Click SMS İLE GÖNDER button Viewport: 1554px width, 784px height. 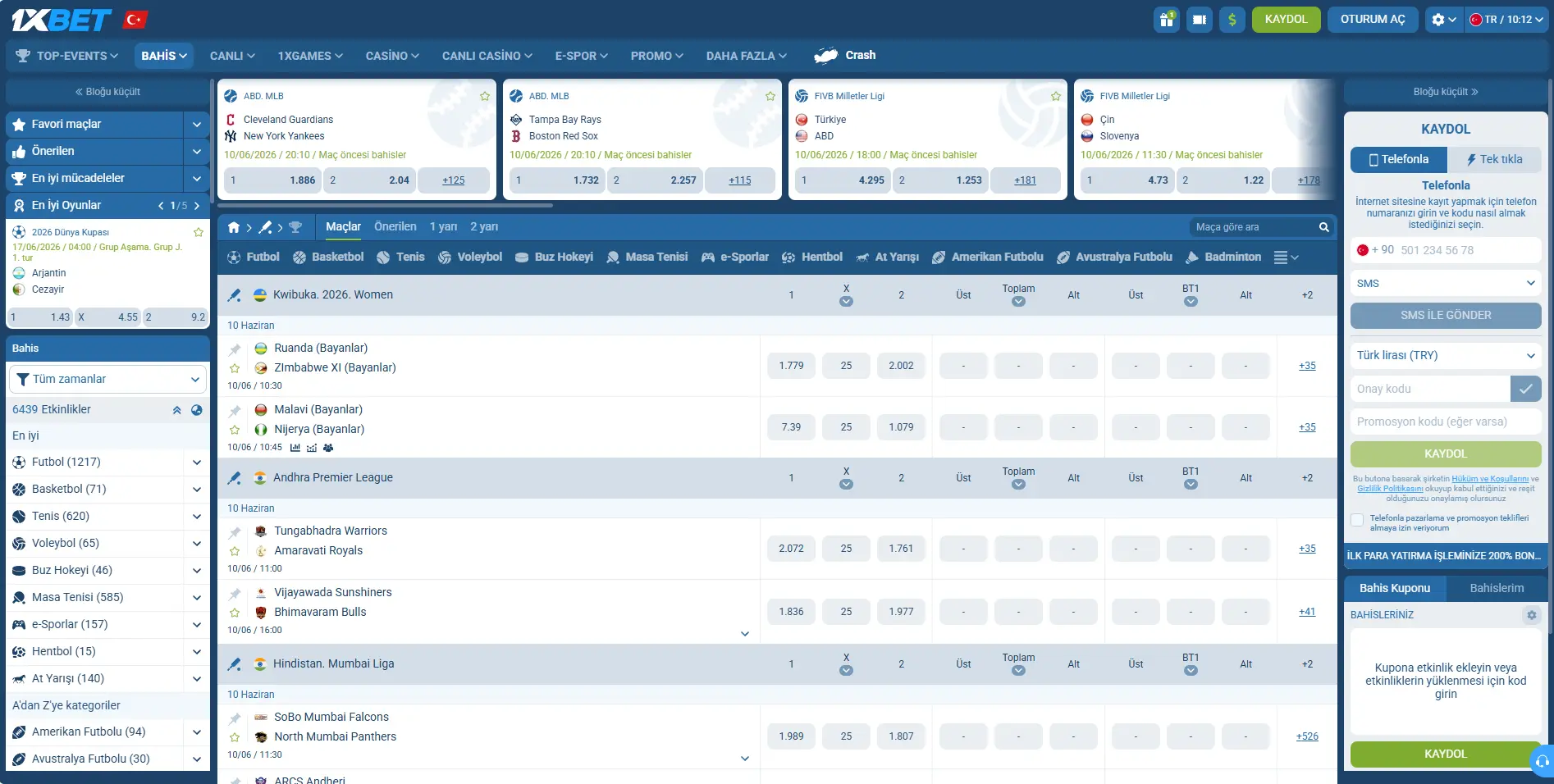tap(1446, 316)
